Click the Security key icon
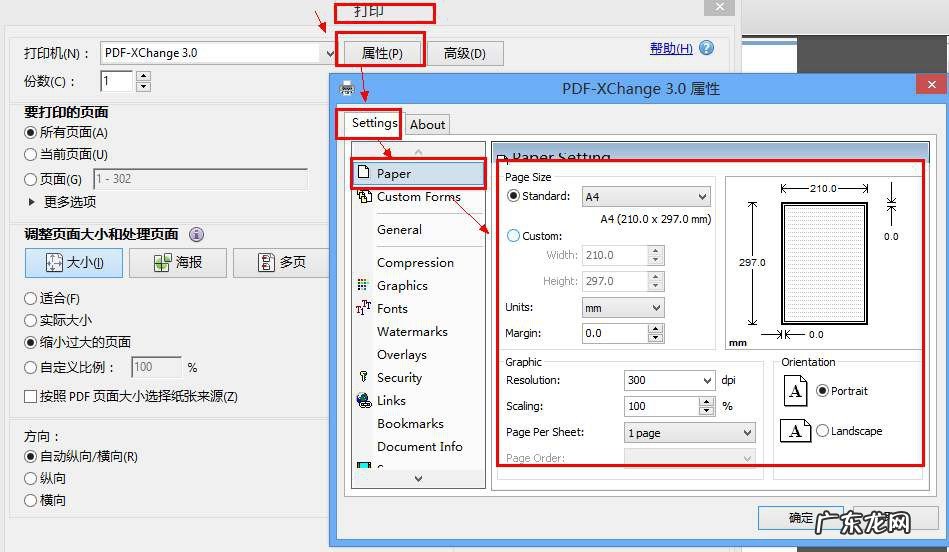 coord(363,376)
